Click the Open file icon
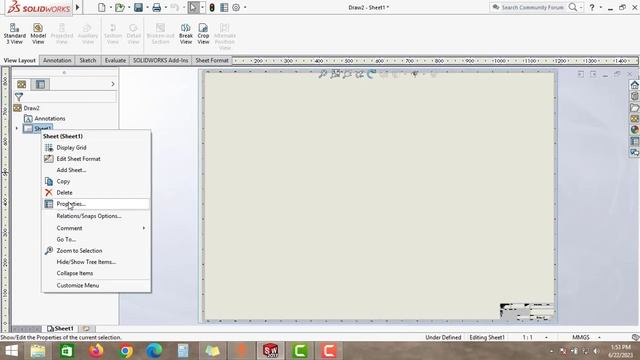 [120, 7]
